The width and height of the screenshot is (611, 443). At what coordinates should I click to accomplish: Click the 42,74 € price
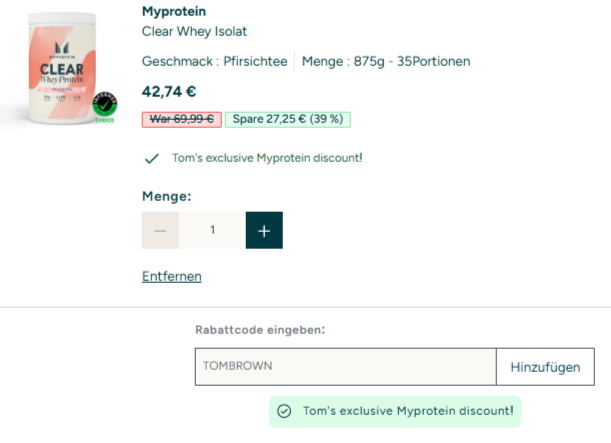(169, 91)
